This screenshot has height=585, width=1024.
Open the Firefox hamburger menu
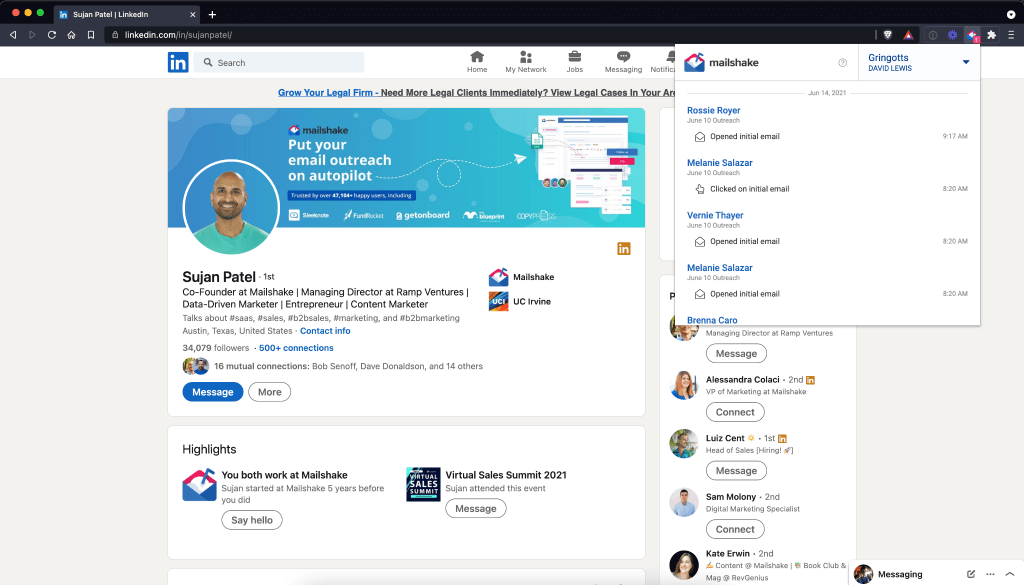pyautogui.click(x=1009, y=33)
